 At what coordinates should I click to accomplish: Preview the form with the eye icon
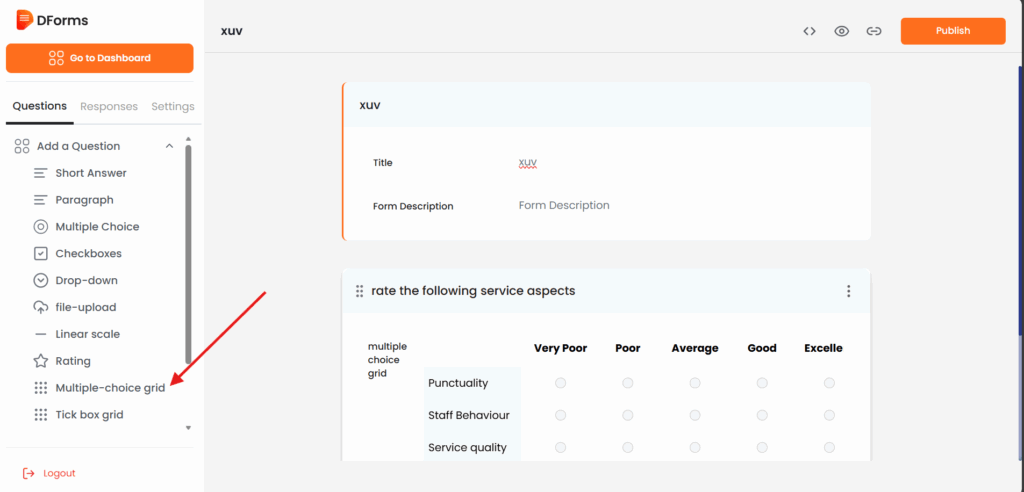(x=842, y=31)
